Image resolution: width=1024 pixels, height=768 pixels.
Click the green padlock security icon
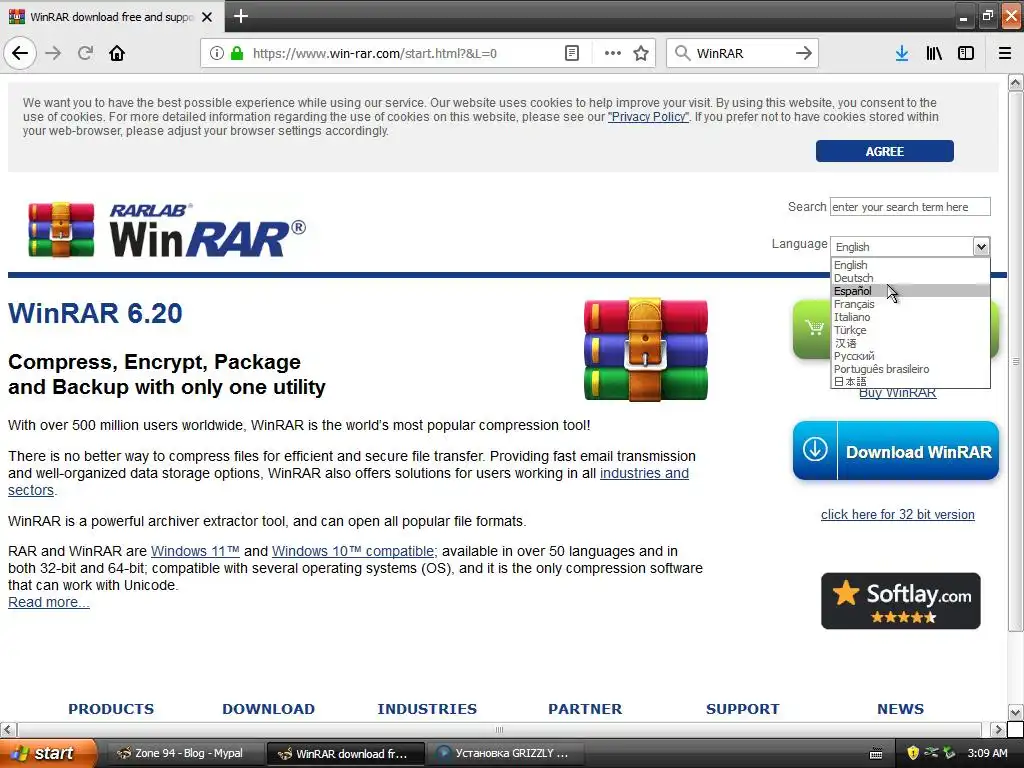pos(237,53)
